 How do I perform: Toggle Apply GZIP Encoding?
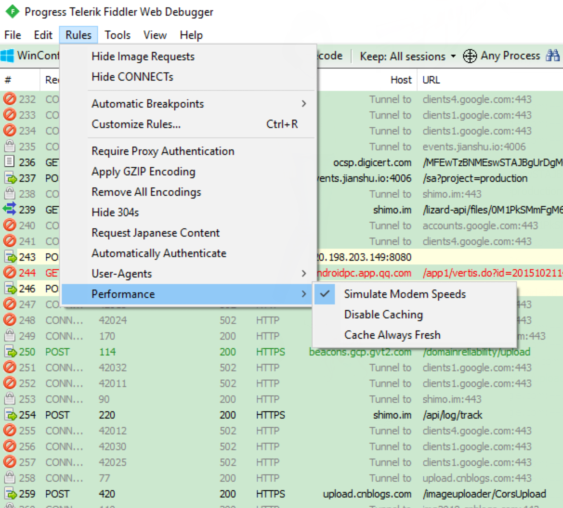click(187, 172)
